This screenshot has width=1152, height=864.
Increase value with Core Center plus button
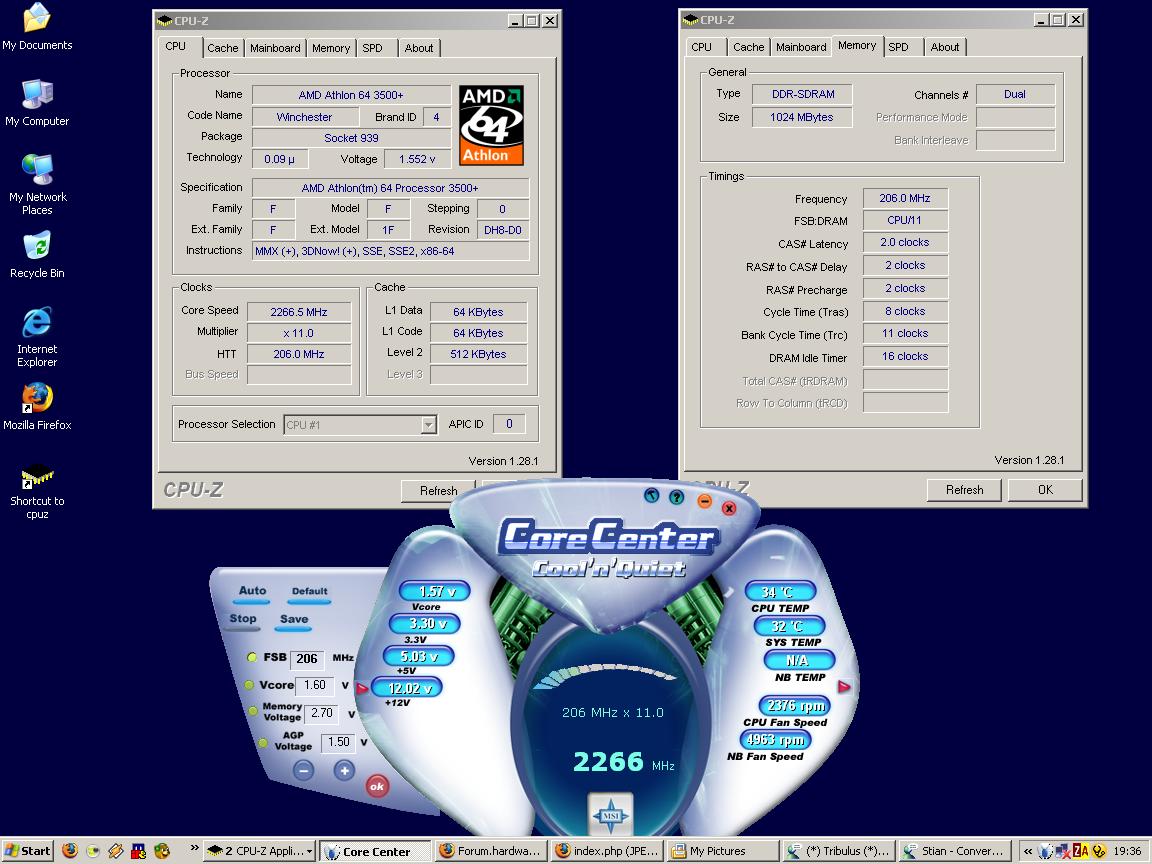(344, 770)
